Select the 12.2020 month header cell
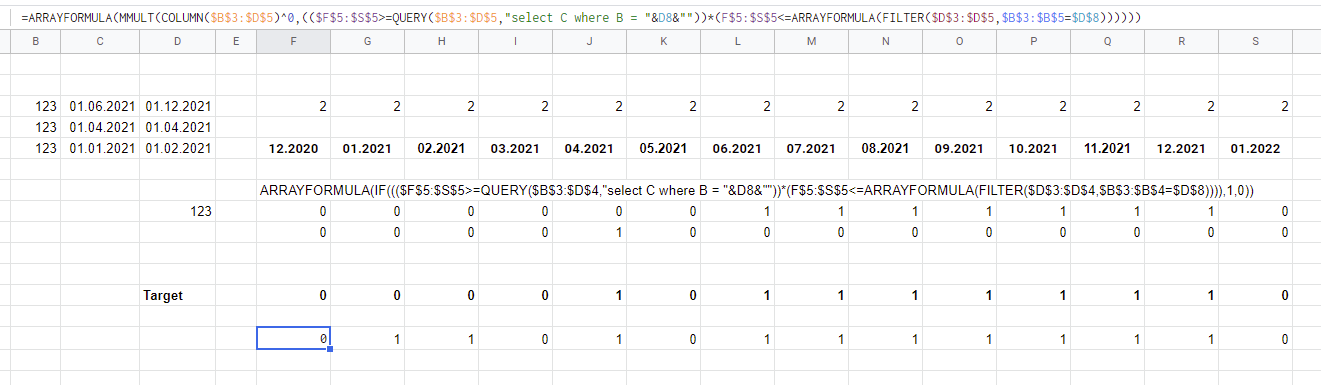This screenshot has width=1321, height=385. point(294,148)
